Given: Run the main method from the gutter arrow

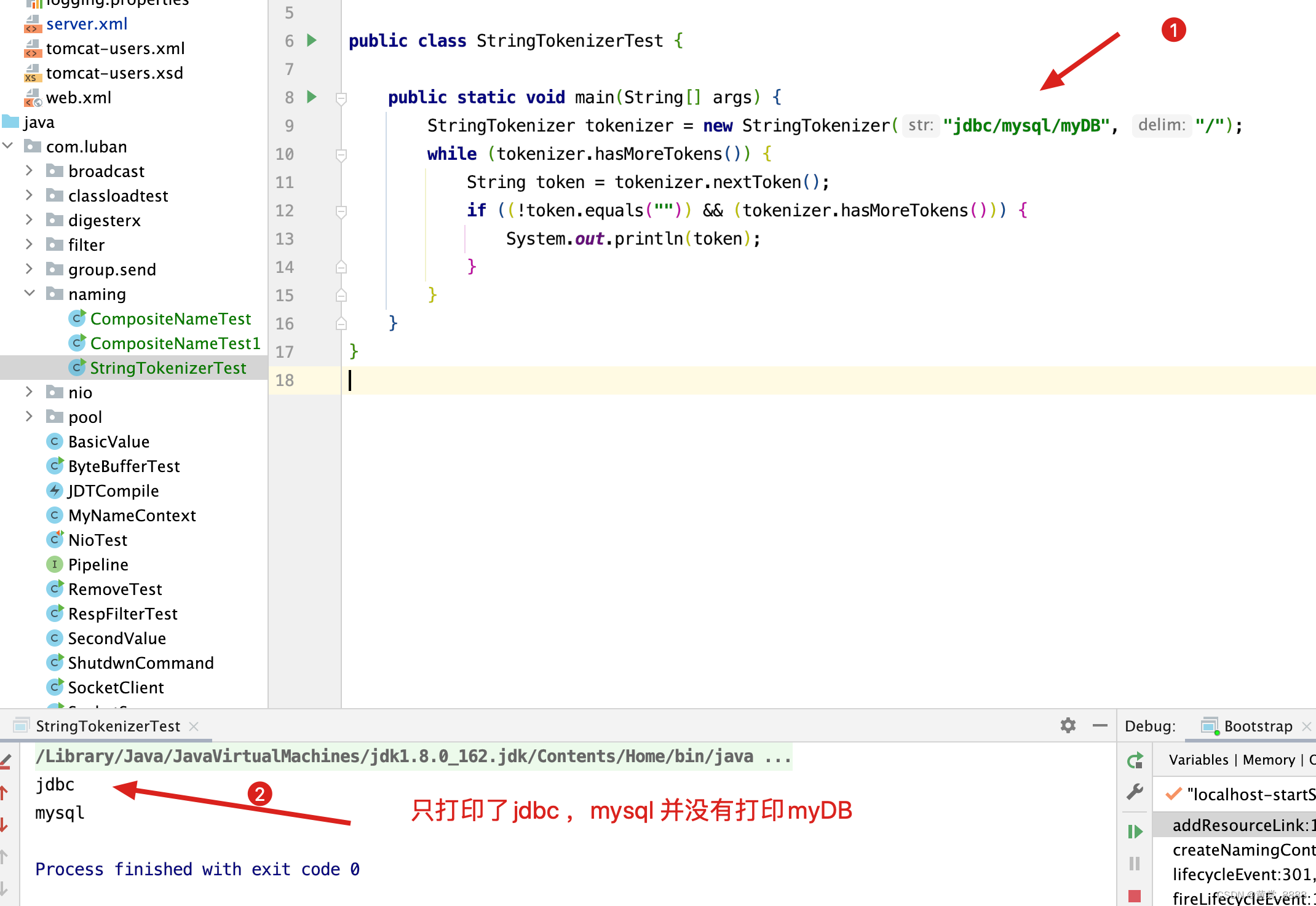Looking at the screenshot, I should coord(312,97).
